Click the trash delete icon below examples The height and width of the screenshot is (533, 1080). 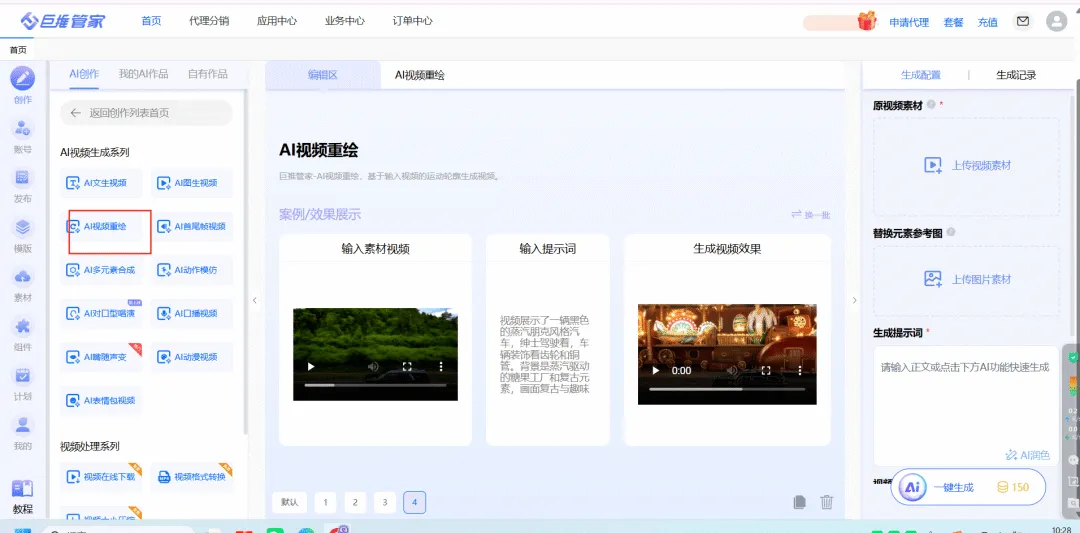(827, 502)
